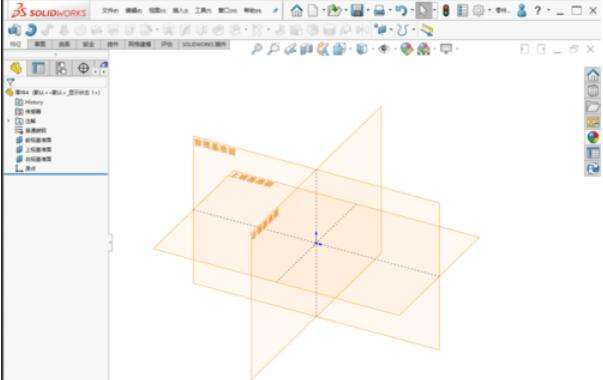
Task: Click Zoom to Fit magnifier icon
Action: tap(257, 49)
